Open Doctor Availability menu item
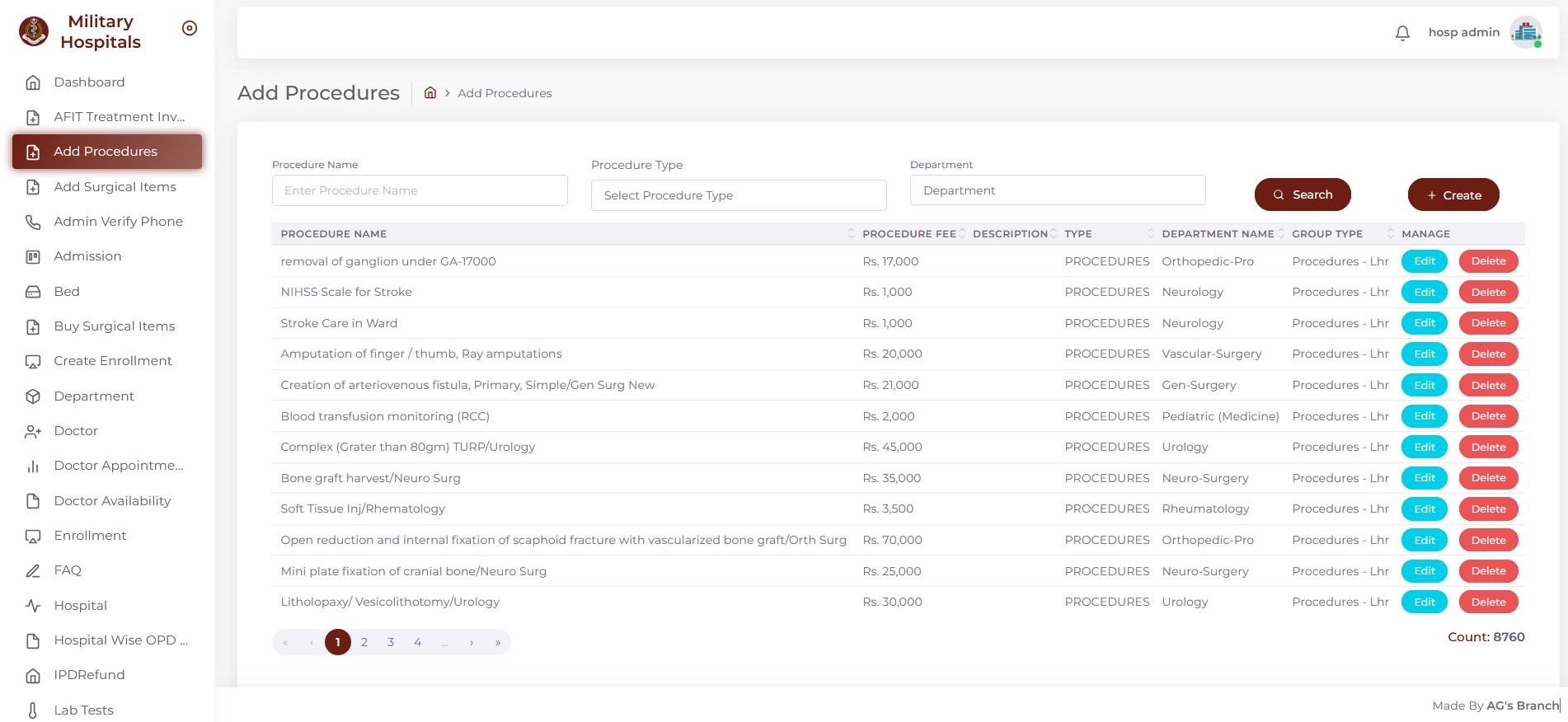 pyautogui.click(x=107, y=501)
